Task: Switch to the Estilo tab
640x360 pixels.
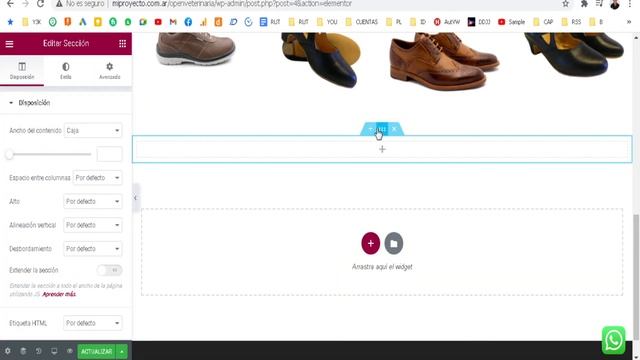Action: click(66, 71)
